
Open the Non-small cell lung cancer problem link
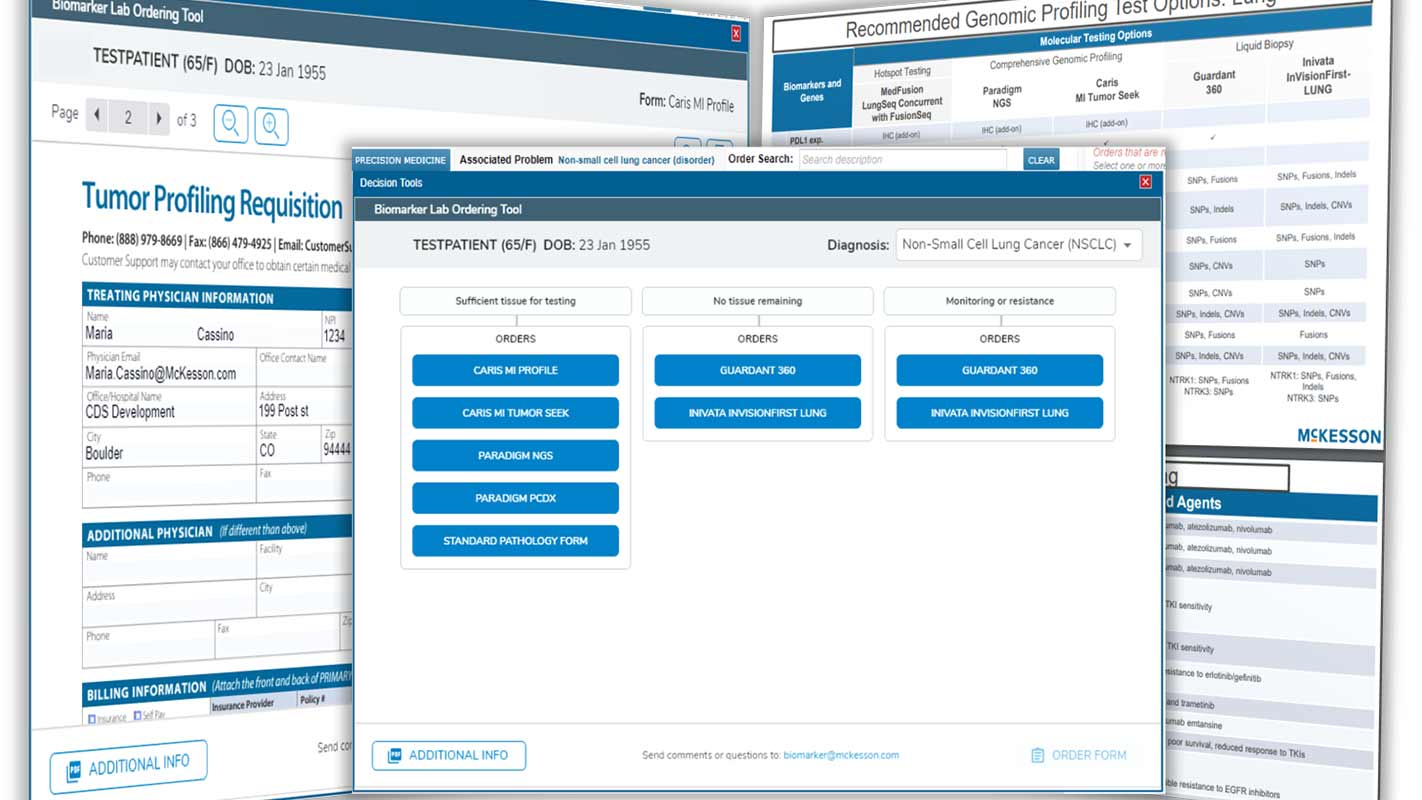tap(636, 160)
